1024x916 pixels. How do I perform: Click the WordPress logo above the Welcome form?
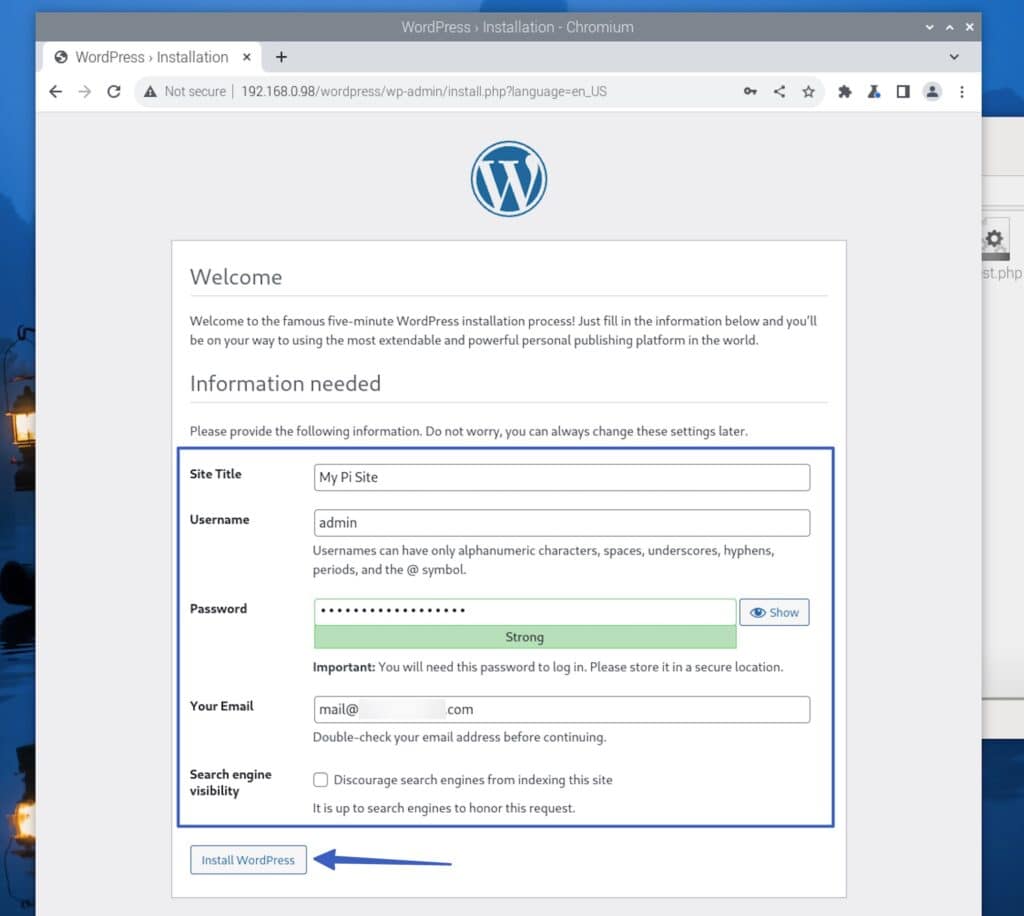pos(509,178)
